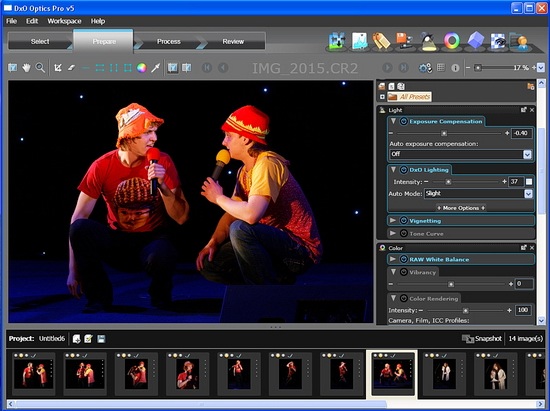Click the Exposure Compensation slider handle
Screen dimensions: 550x411
444,133
